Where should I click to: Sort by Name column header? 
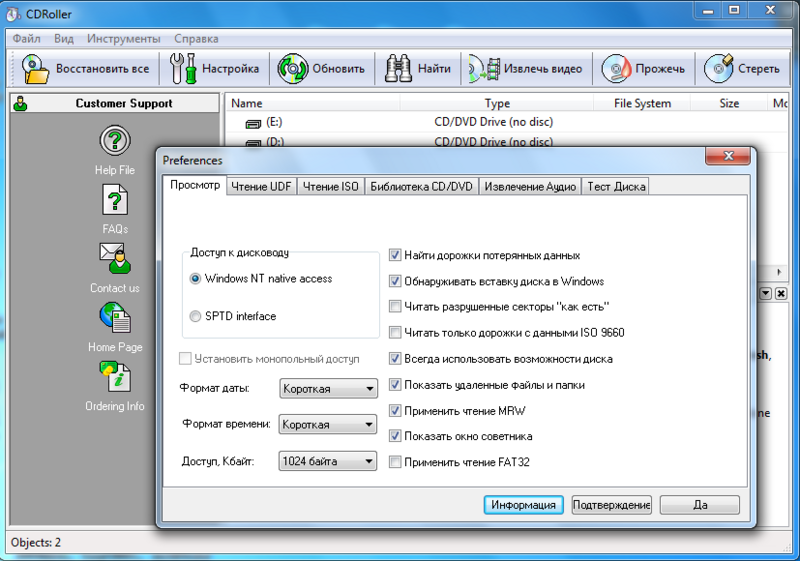pyautogui.click(x=312, y=103)
